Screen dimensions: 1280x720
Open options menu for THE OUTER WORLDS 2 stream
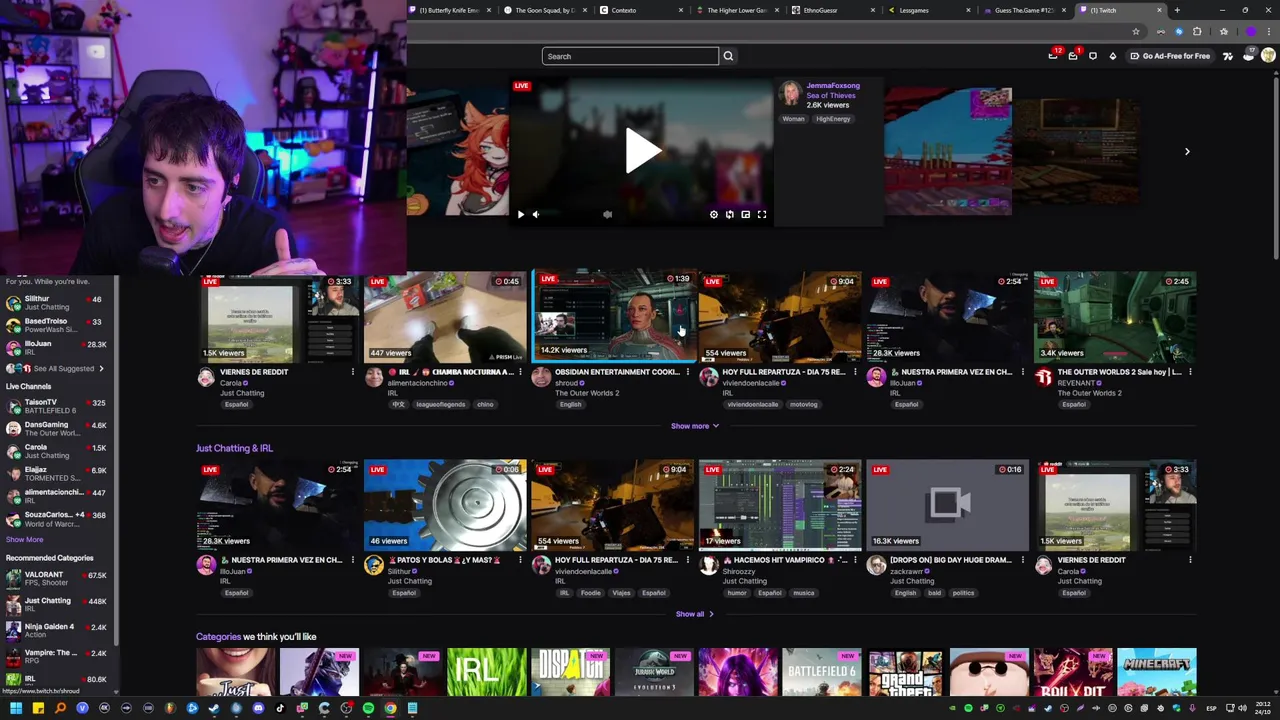tap(1190, 372)
